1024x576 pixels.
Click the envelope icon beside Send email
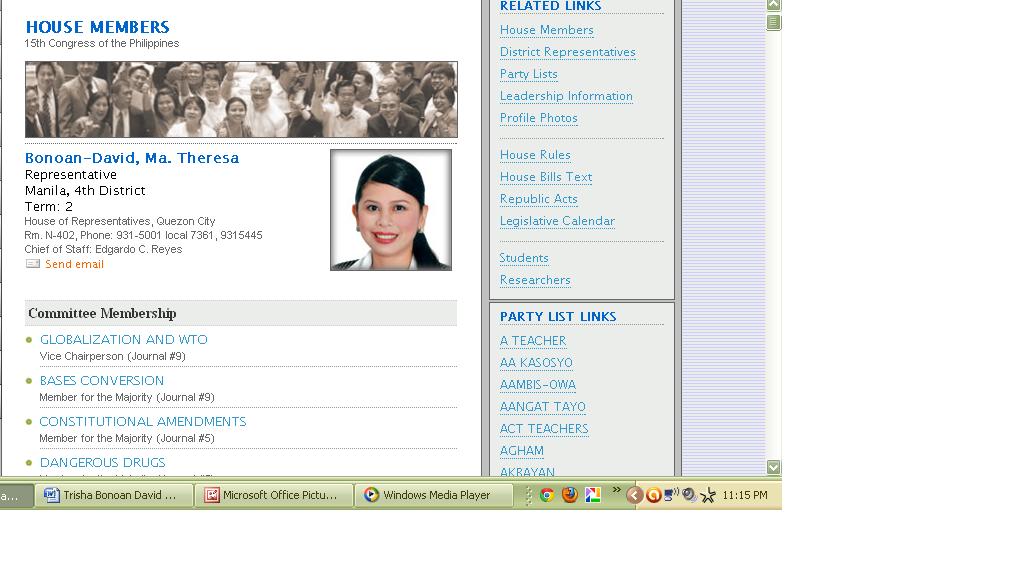click(x=33, y=264)
